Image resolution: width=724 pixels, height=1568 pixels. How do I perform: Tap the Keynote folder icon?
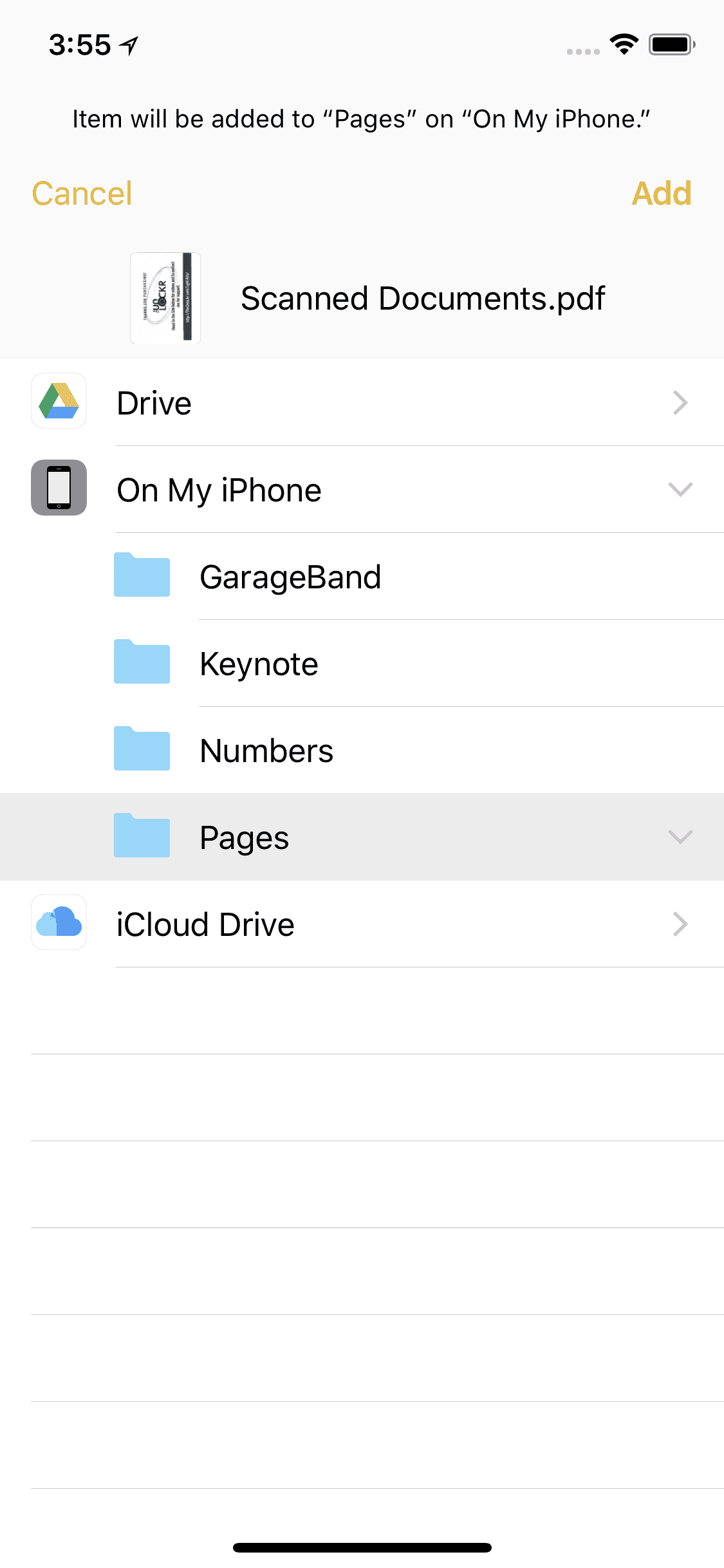(142, 662)
